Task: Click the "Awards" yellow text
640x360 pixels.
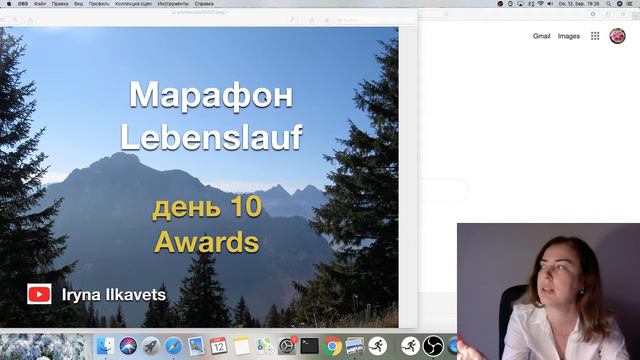Action: (207, 242)
